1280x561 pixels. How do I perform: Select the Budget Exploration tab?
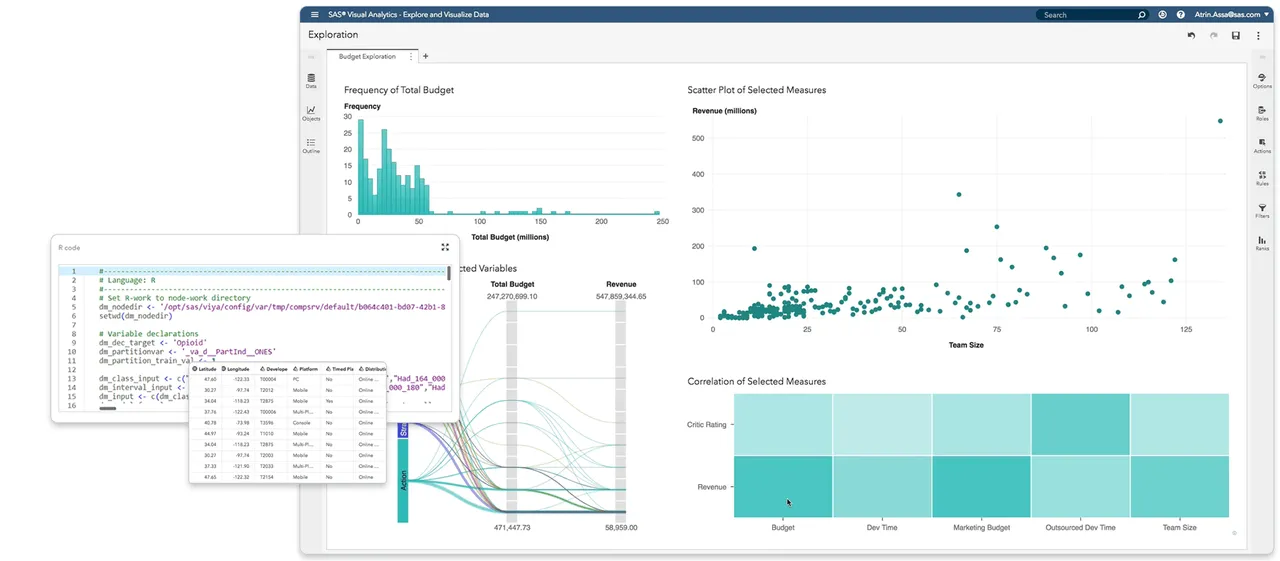[367, 57]
